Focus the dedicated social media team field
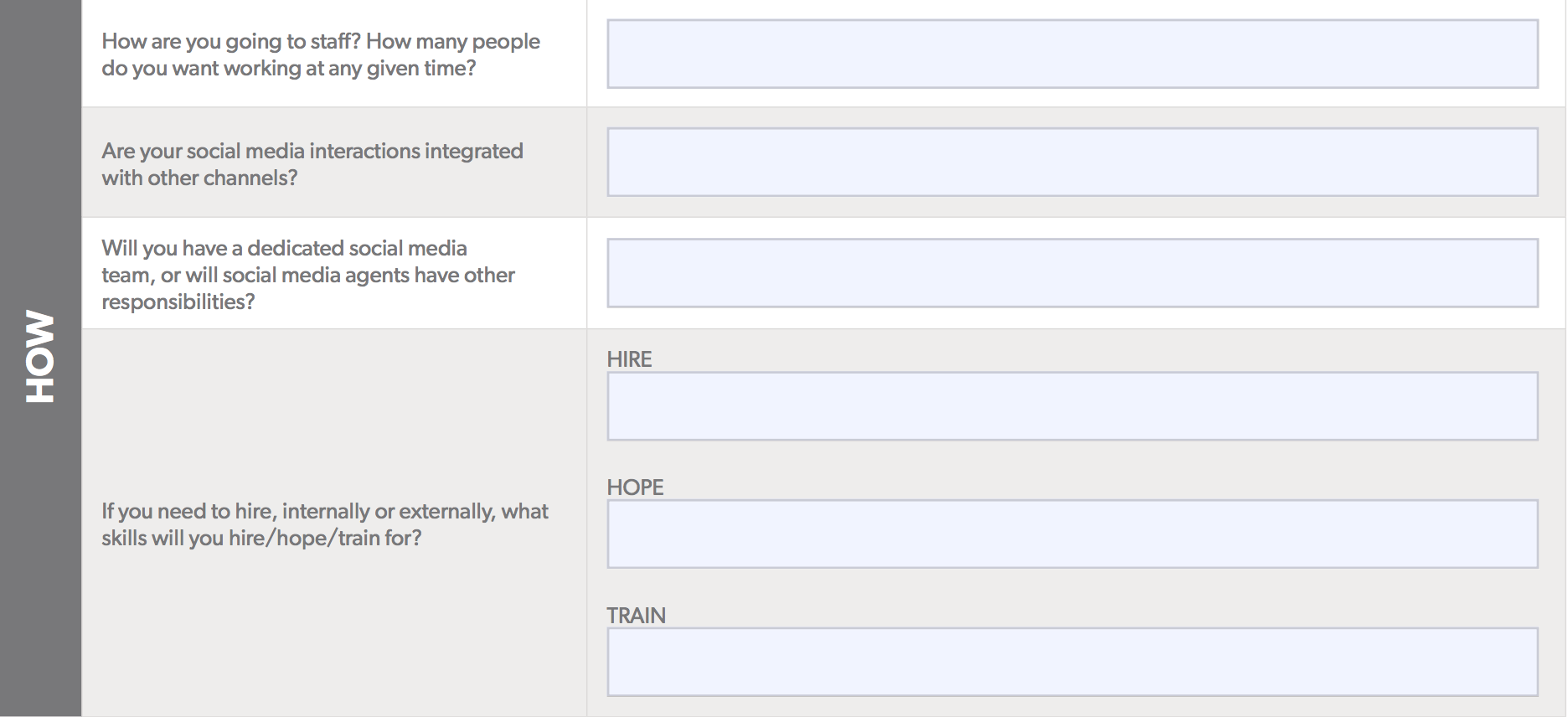This screenshot has width=1568, height=717. click(1072, 273)
